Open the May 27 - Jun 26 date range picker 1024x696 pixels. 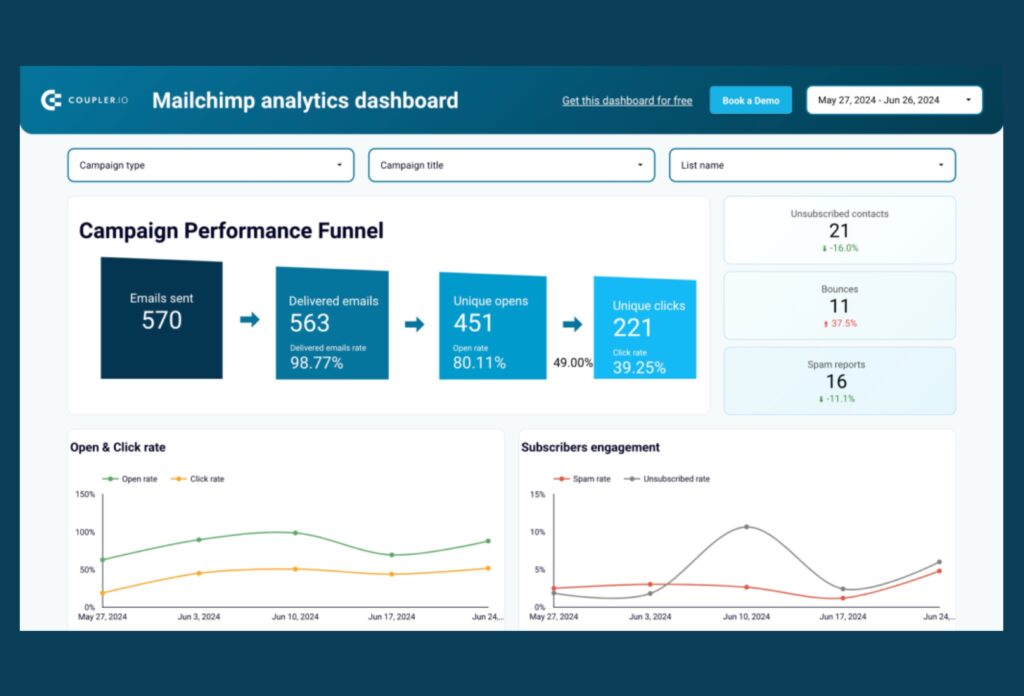coord(894,101)
